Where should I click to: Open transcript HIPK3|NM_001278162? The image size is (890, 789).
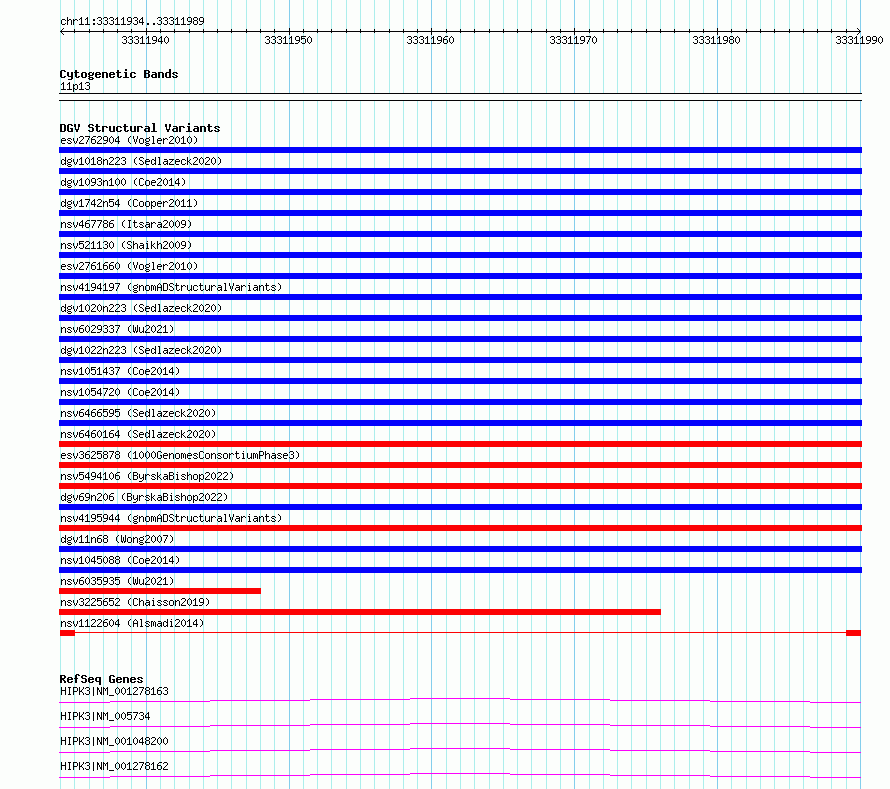tap(114, 766)
